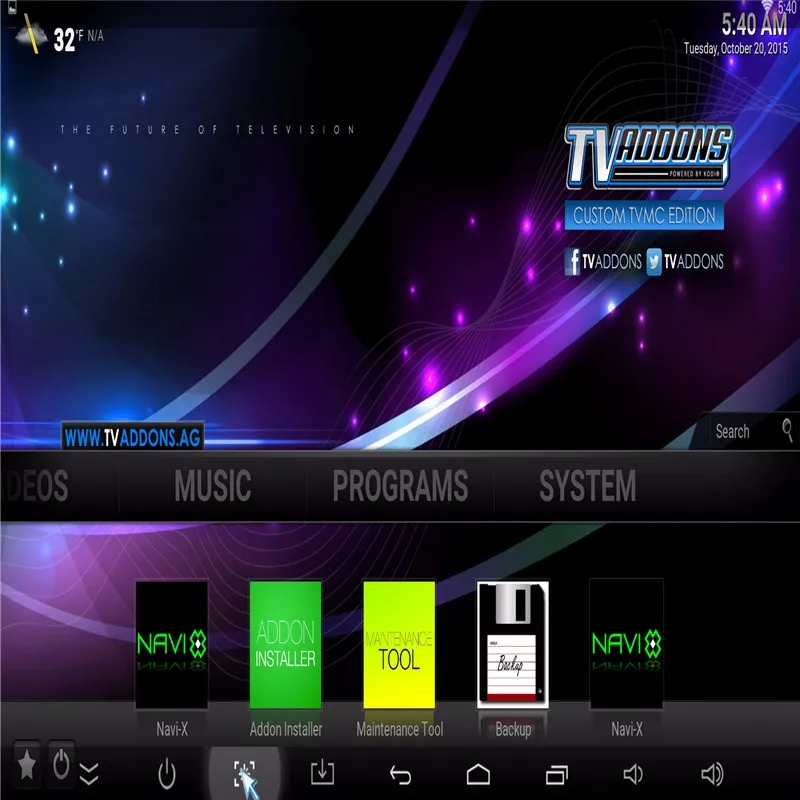
Task: Click the Android back arrow
Action: tap(401, 775)
